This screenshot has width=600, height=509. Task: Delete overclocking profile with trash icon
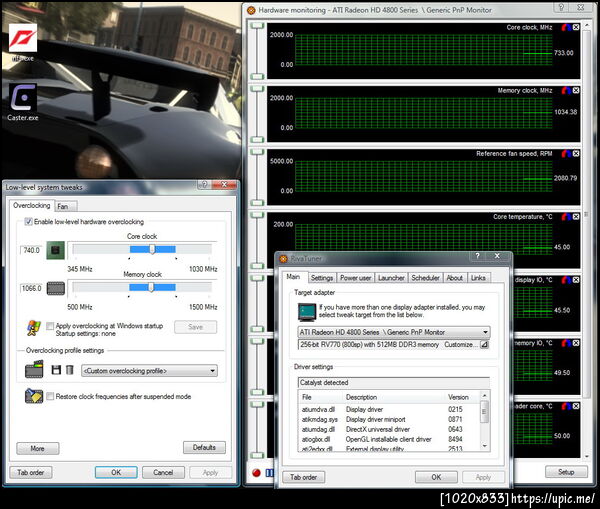[x=69, y=370]
